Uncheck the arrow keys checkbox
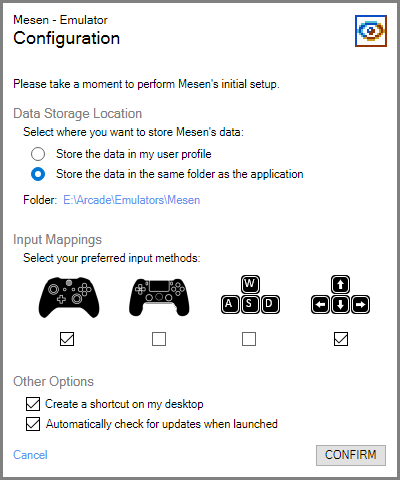Screen dimensions: 400x480 pyautogui.click(x=341, y=339)
